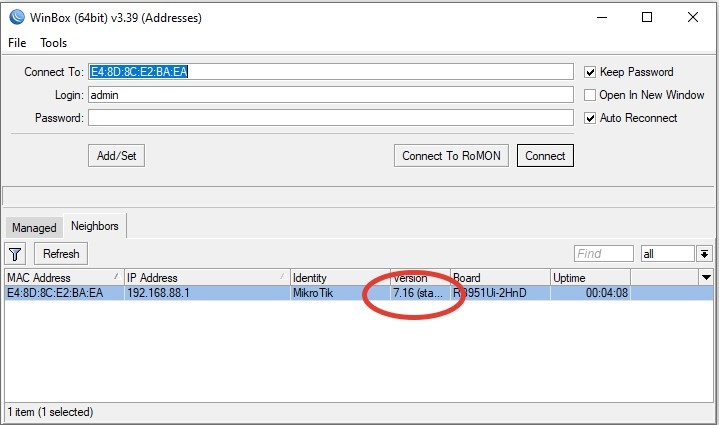This screenshot has width=719, height=425.
Task: Click the MikroTik identity cell
Action: pos(340,293)
